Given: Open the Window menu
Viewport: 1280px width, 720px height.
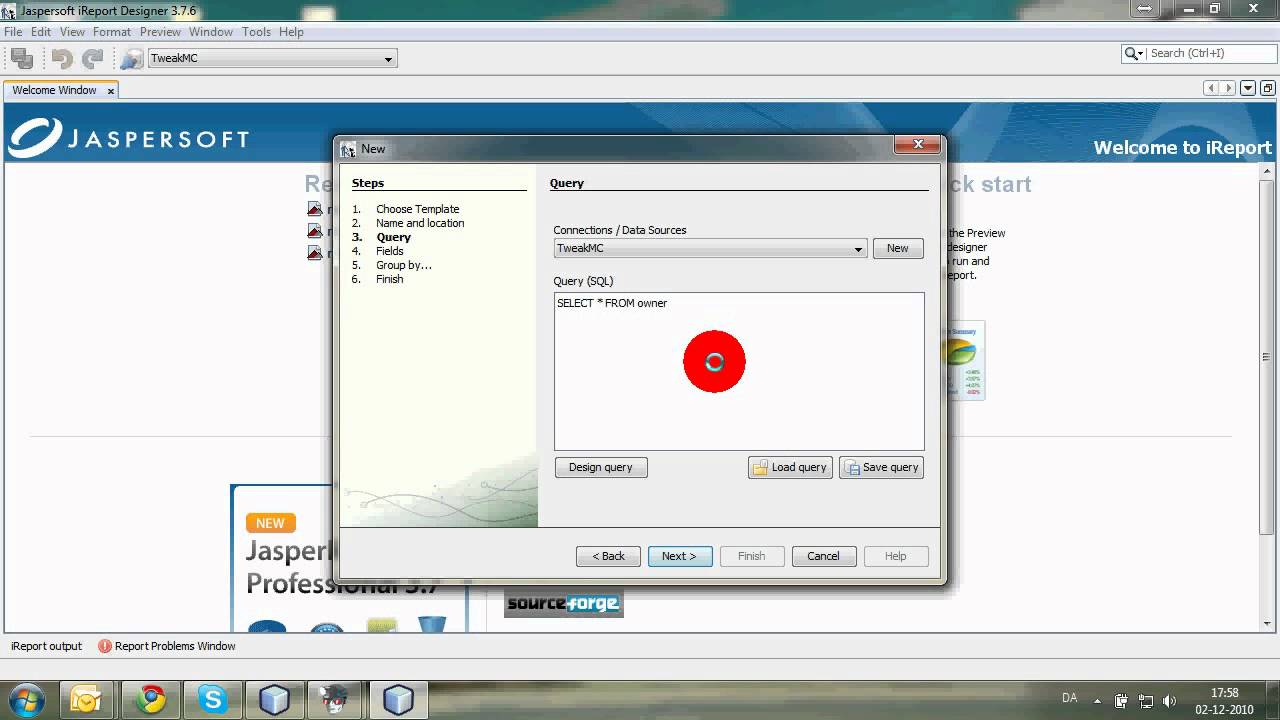Looking at the screenshot, I should click(x=211, y=32).
